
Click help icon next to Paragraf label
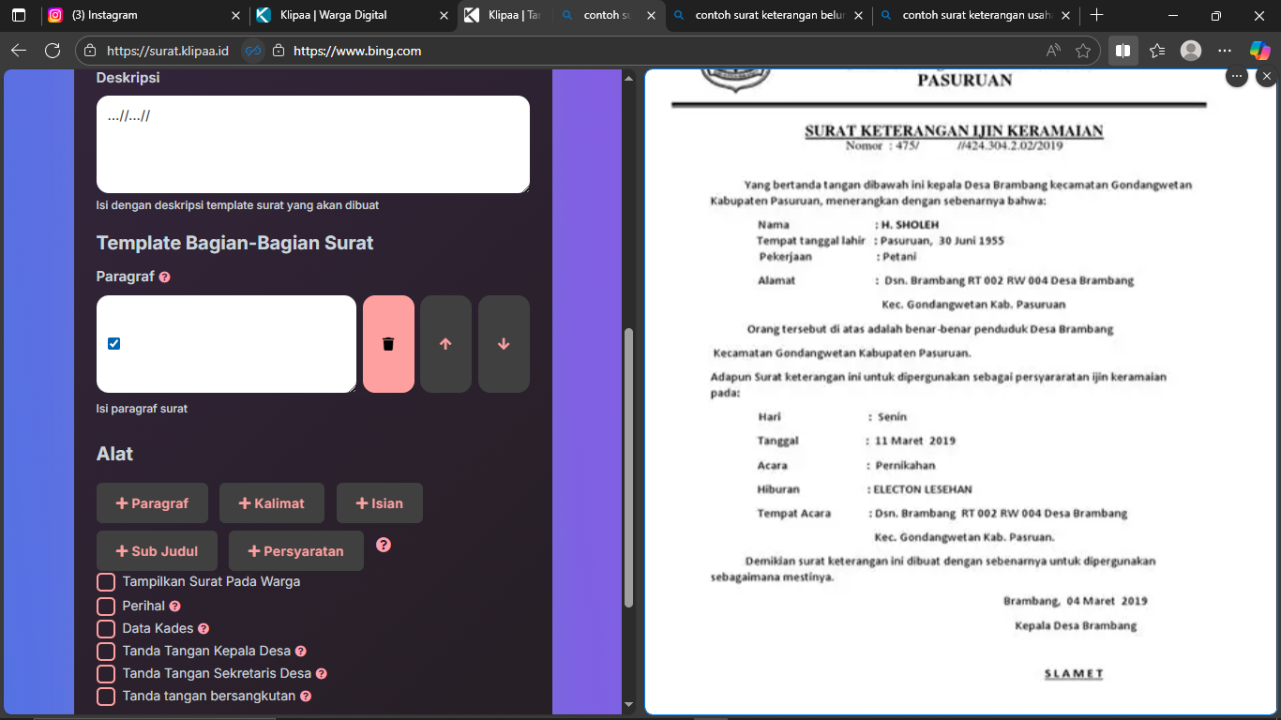(165, 277)
